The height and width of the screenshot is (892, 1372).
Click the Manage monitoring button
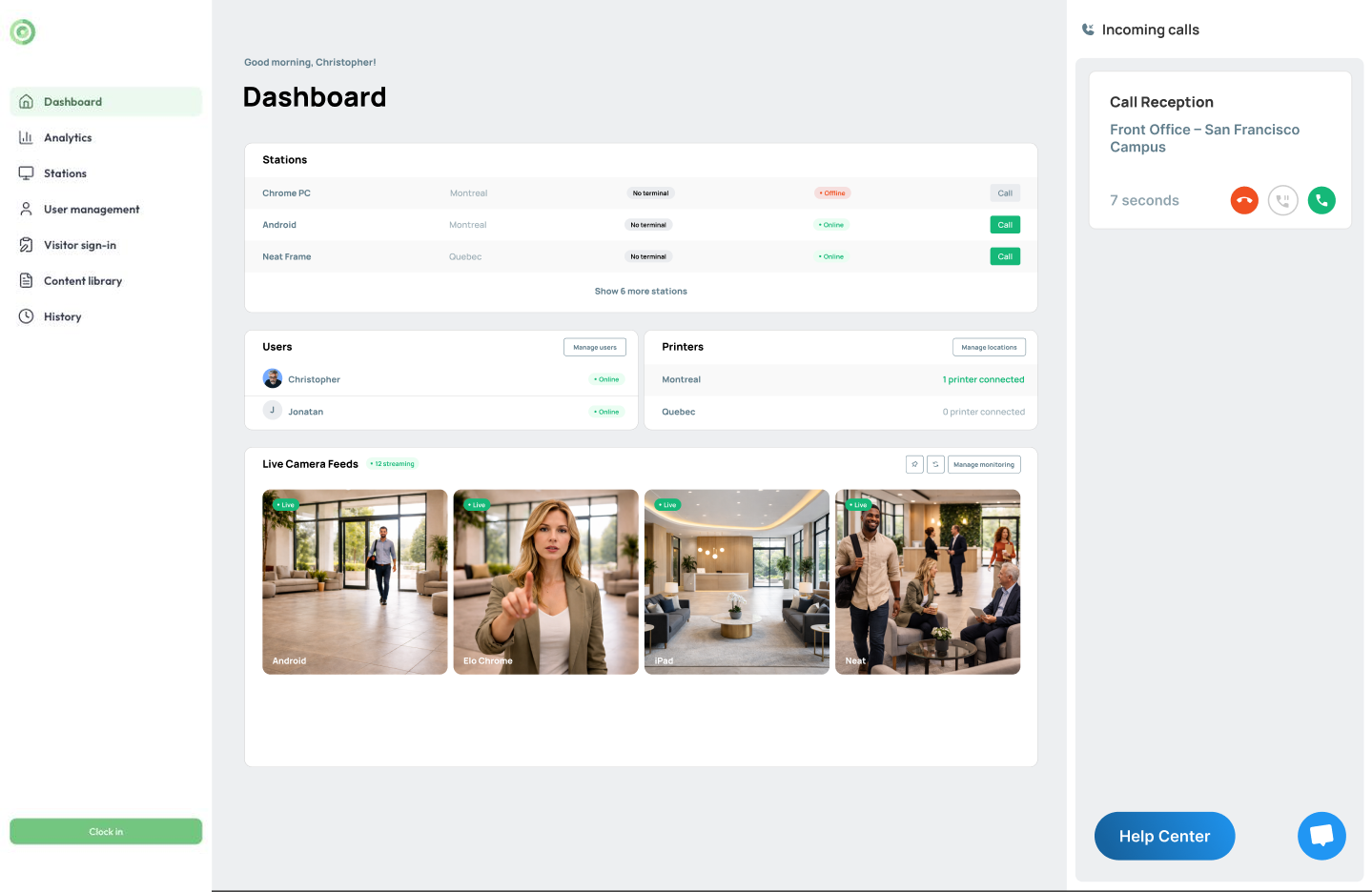click(984, 464)
